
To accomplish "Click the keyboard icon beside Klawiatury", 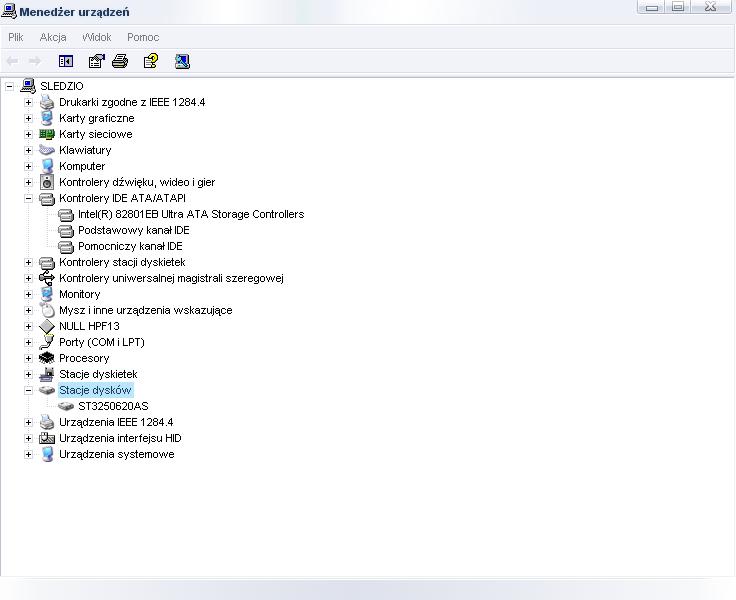I will click(47, 150).
